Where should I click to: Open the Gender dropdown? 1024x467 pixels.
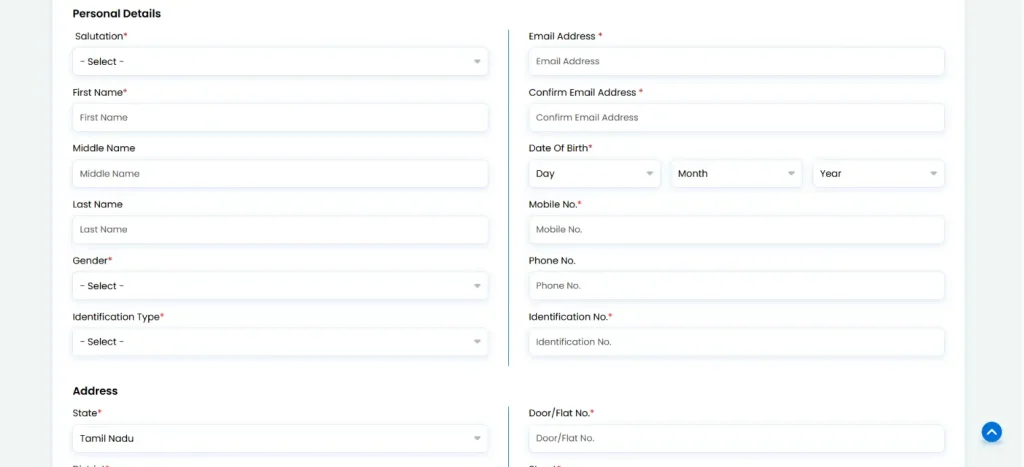click(280, 286)
